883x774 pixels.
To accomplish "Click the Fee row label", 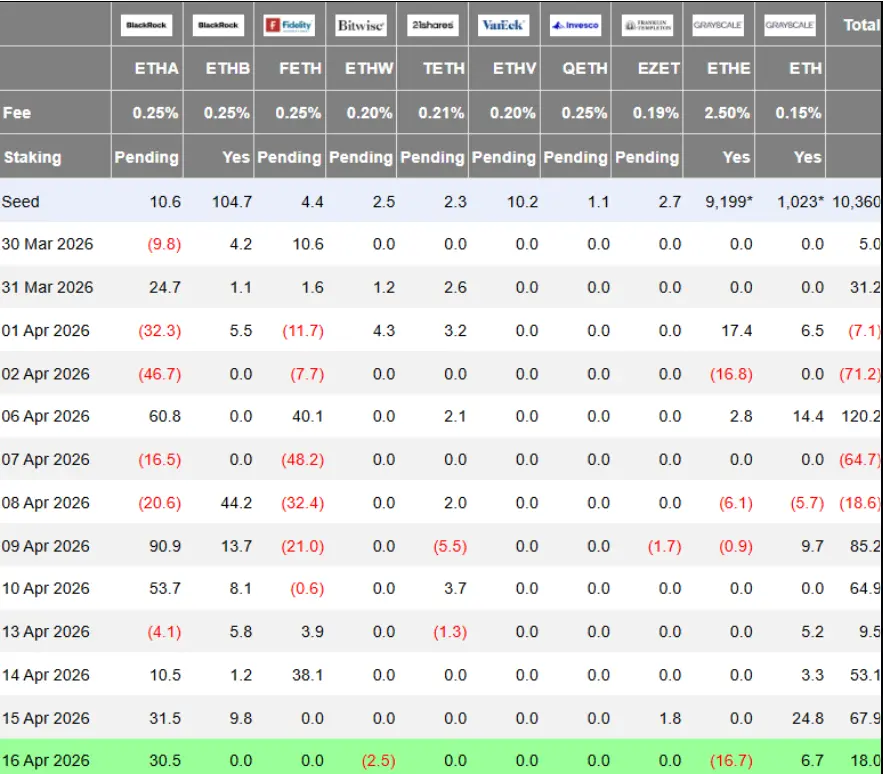I will point(17,113).
